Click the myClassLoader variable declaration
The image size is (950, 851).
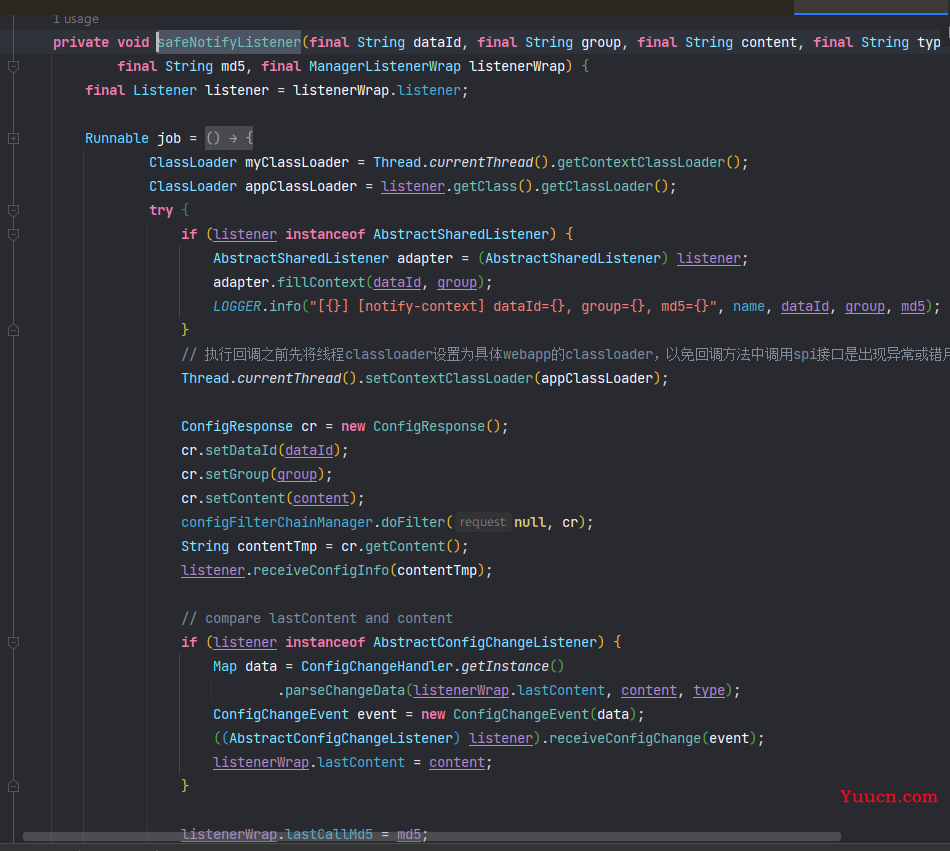point(297,162)
